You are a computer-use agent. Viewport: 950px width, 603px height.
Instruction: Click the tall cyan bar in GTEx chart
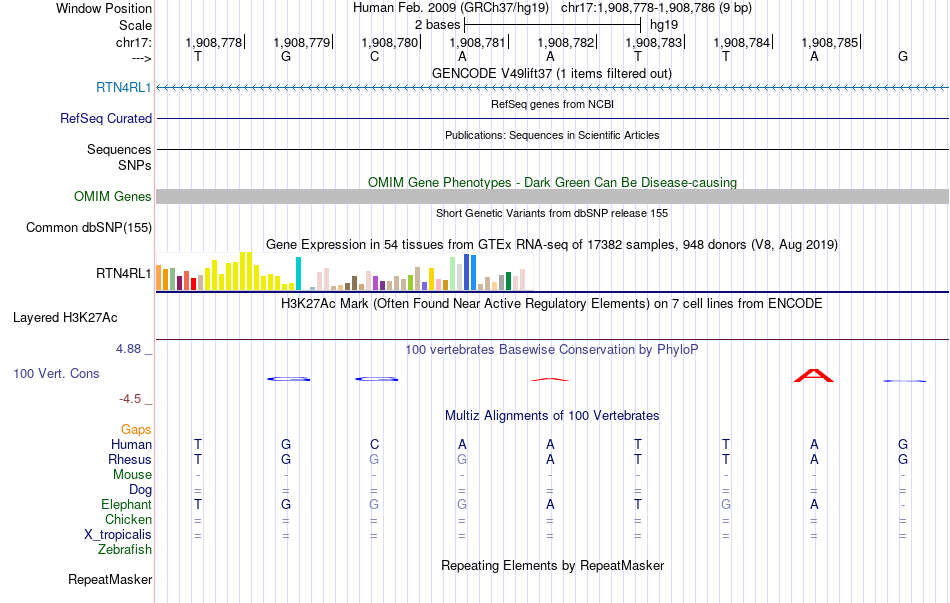click(298, 274)
